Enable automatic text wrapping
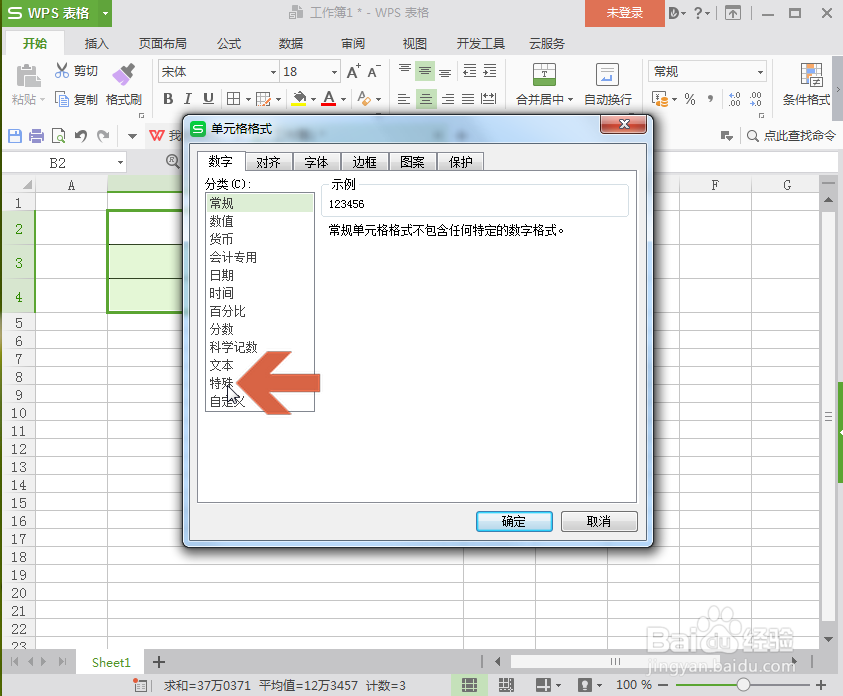The height and width of the screenshot is (696, 843). pyautogui.click(x=606, y=80)
